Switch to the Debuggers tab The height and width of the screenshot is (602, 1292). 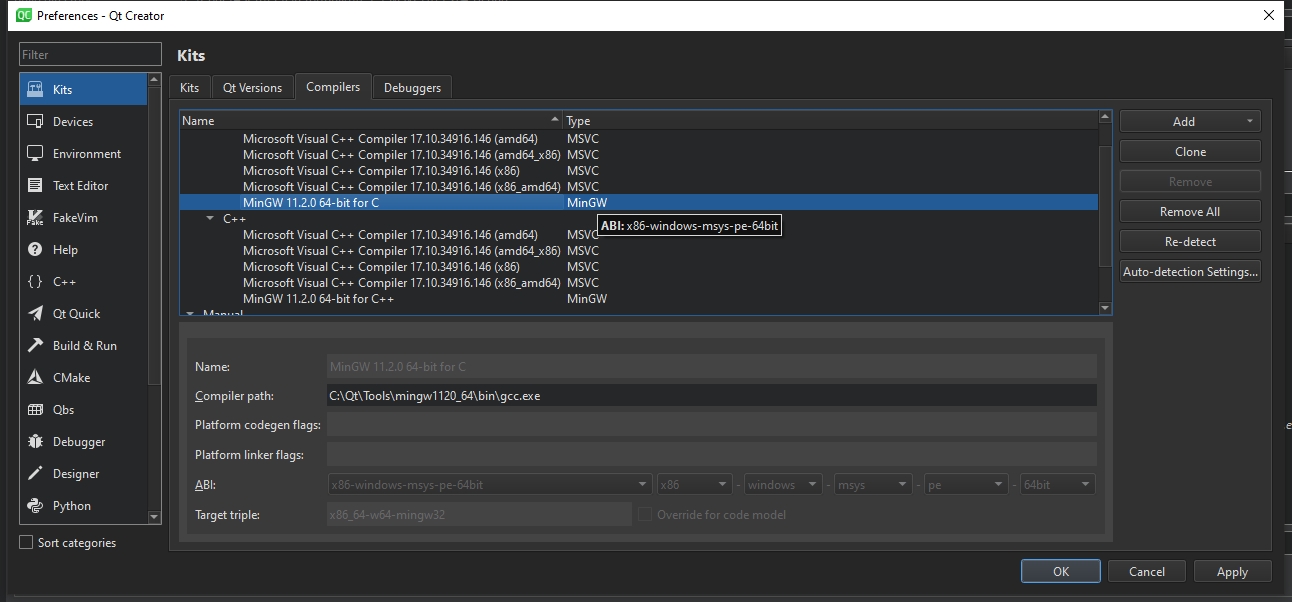[412, 88]
